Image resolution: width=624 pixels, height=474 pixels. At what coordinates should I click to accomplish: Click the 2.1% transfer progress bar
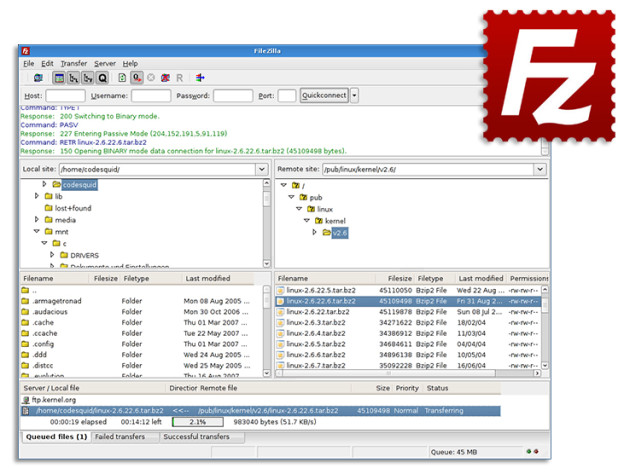coord(198,422)
